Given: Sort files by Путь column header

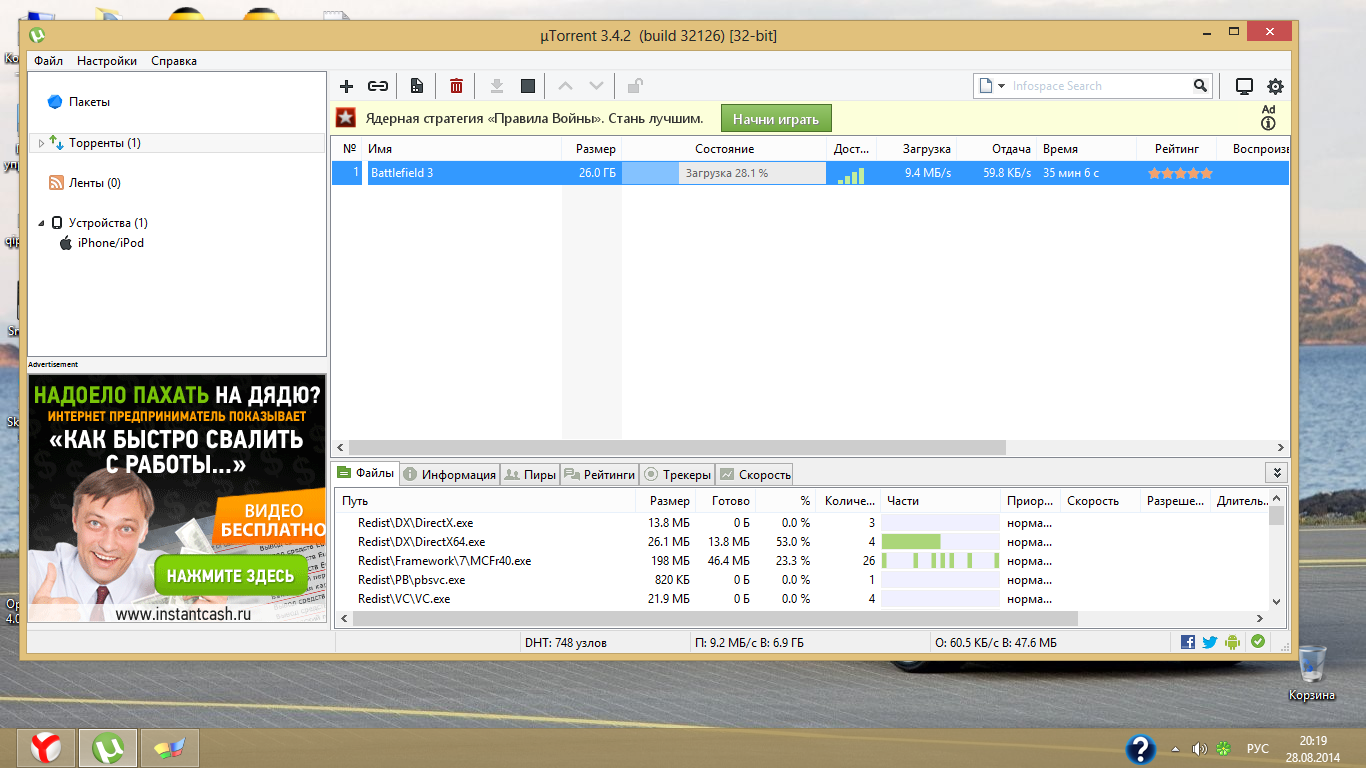Looking at the screenshot, I should pos(486,501).
